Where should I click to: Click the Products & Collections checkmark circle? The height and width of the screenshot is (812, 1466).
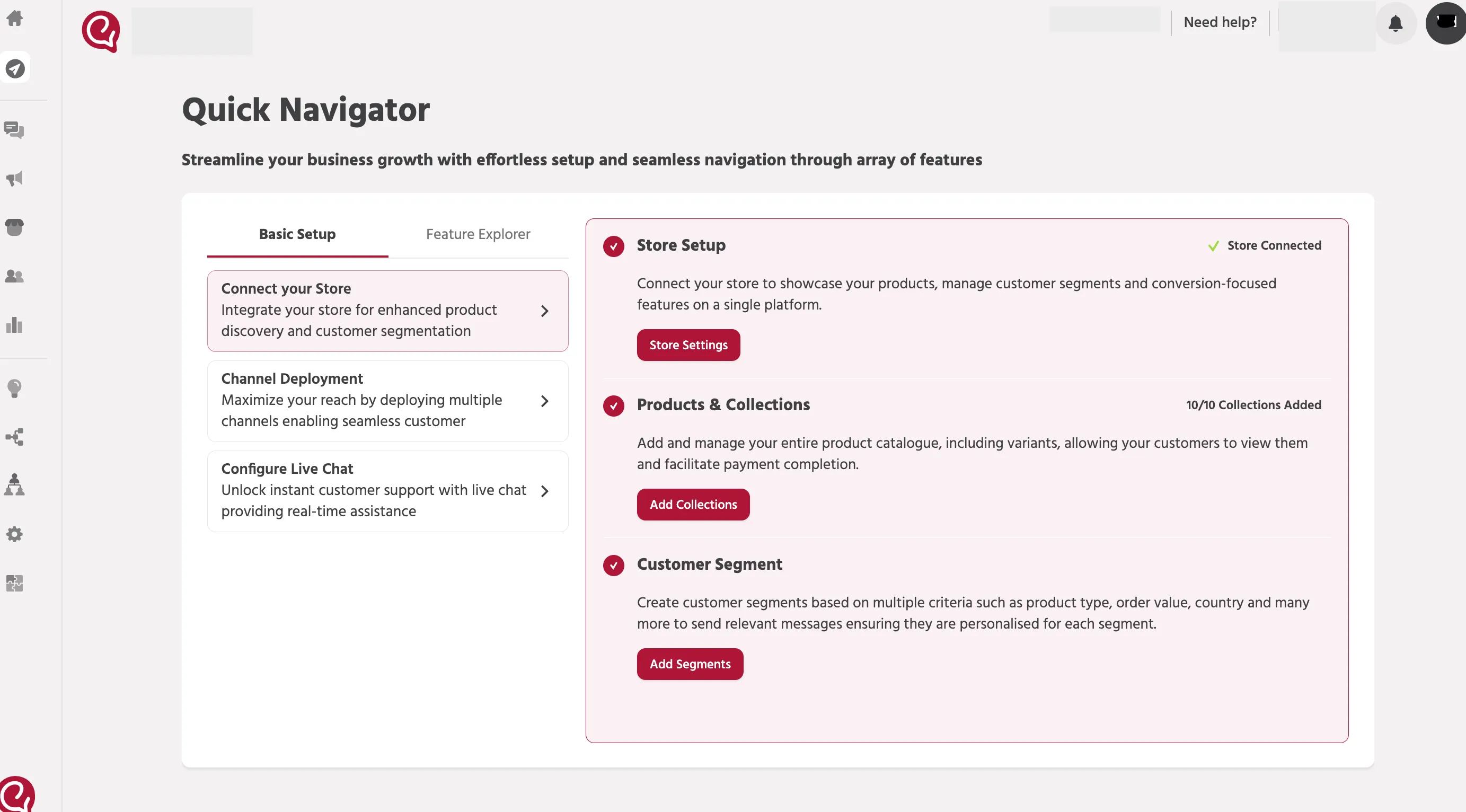point(614,405)
